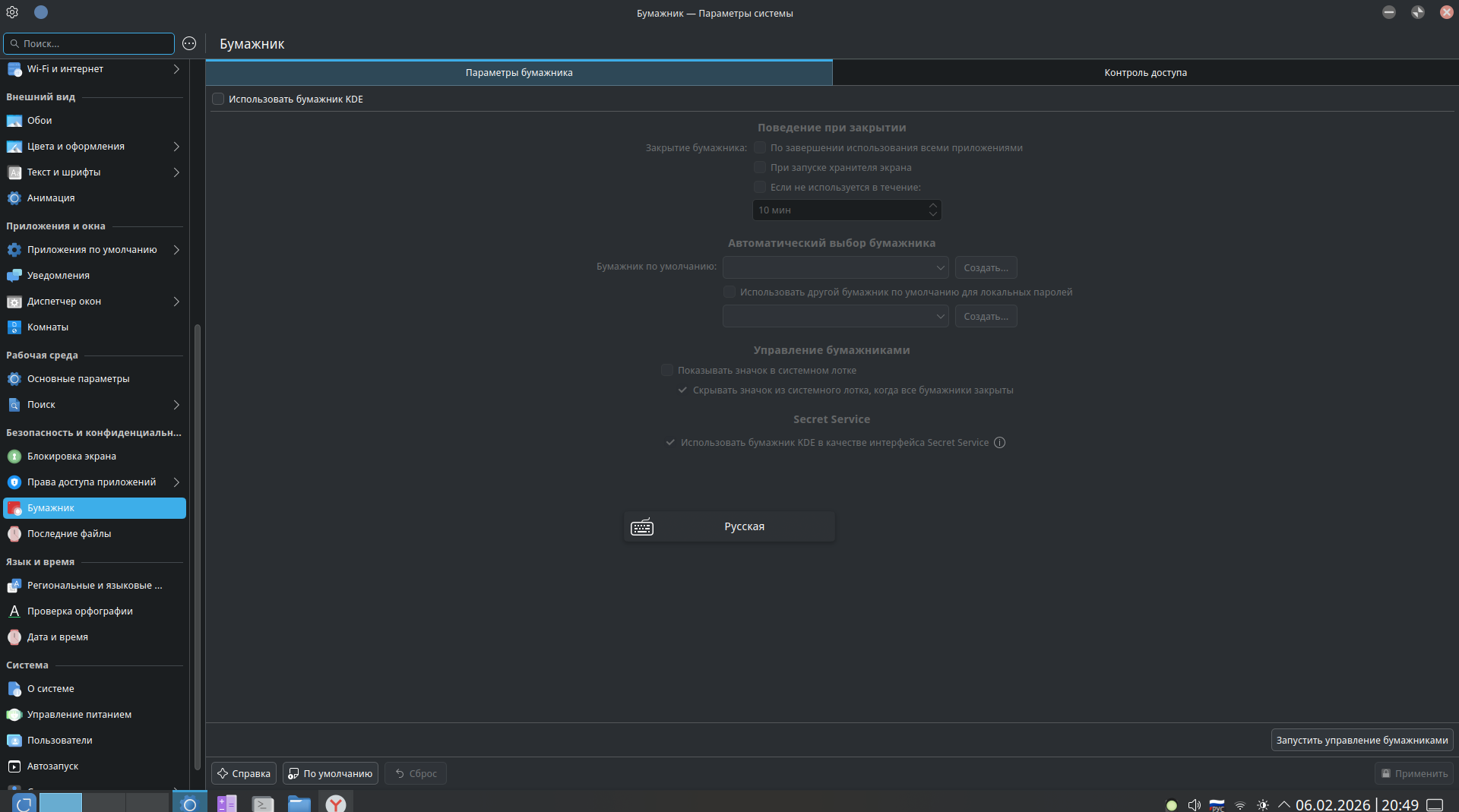Toggle Использовать другой бумажник для локальных паролей
This screenshot has width=1459, height=812.
point(729,292)
